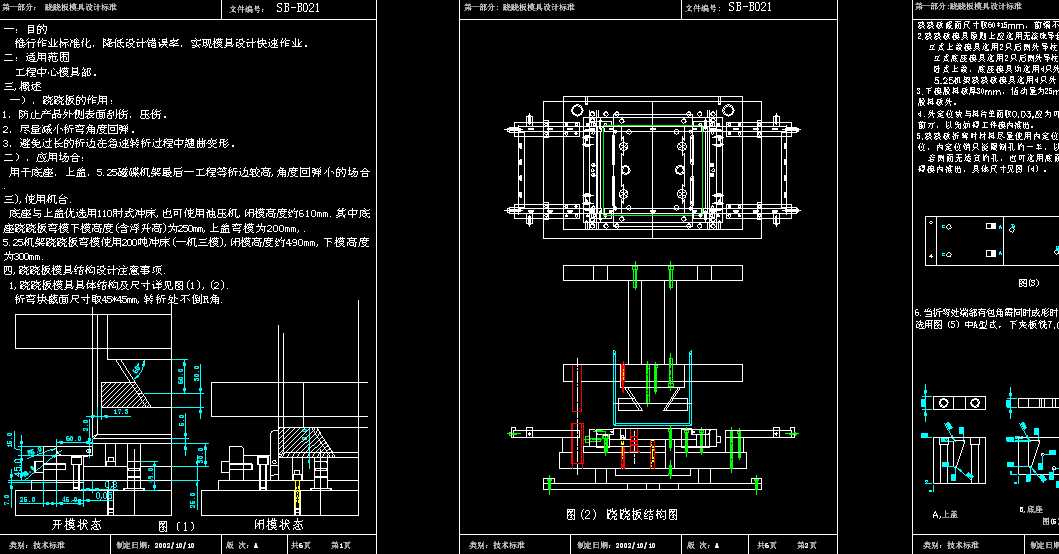Image resolution: width=1059 pixels, height=554 pixels.
Task: Select the line starting "修行作业标准化"
Action: 161,43
